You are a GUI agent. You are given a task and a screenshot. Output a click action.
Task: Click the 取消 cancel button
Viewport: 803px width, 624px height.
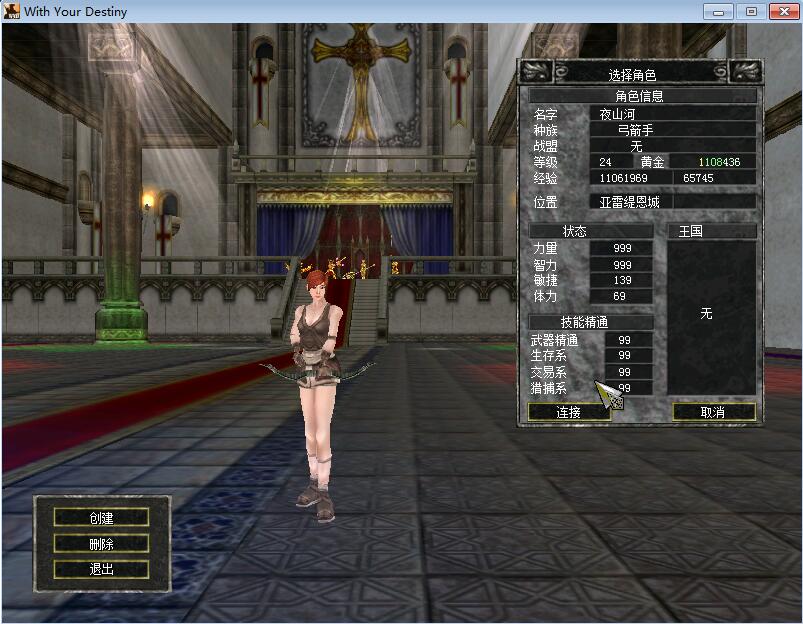pos(714,412)
